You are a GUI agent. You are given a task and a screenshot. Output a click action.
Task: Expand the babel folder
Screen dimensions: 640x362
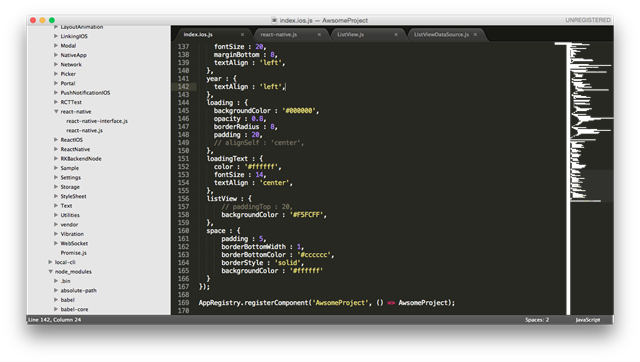tap(56, 300)
